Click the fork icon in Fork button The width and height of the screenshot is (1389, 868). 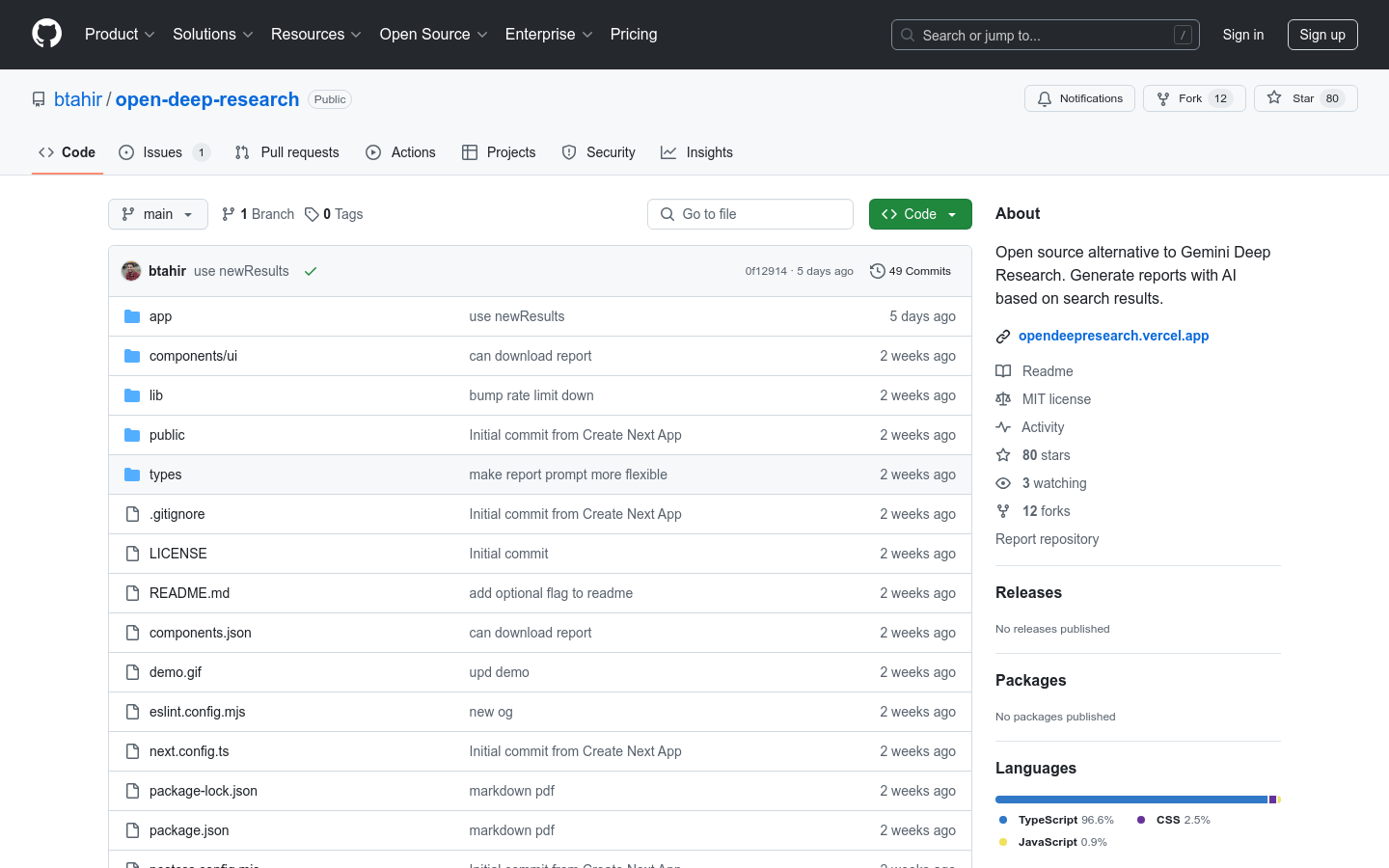coord(1163,98)
